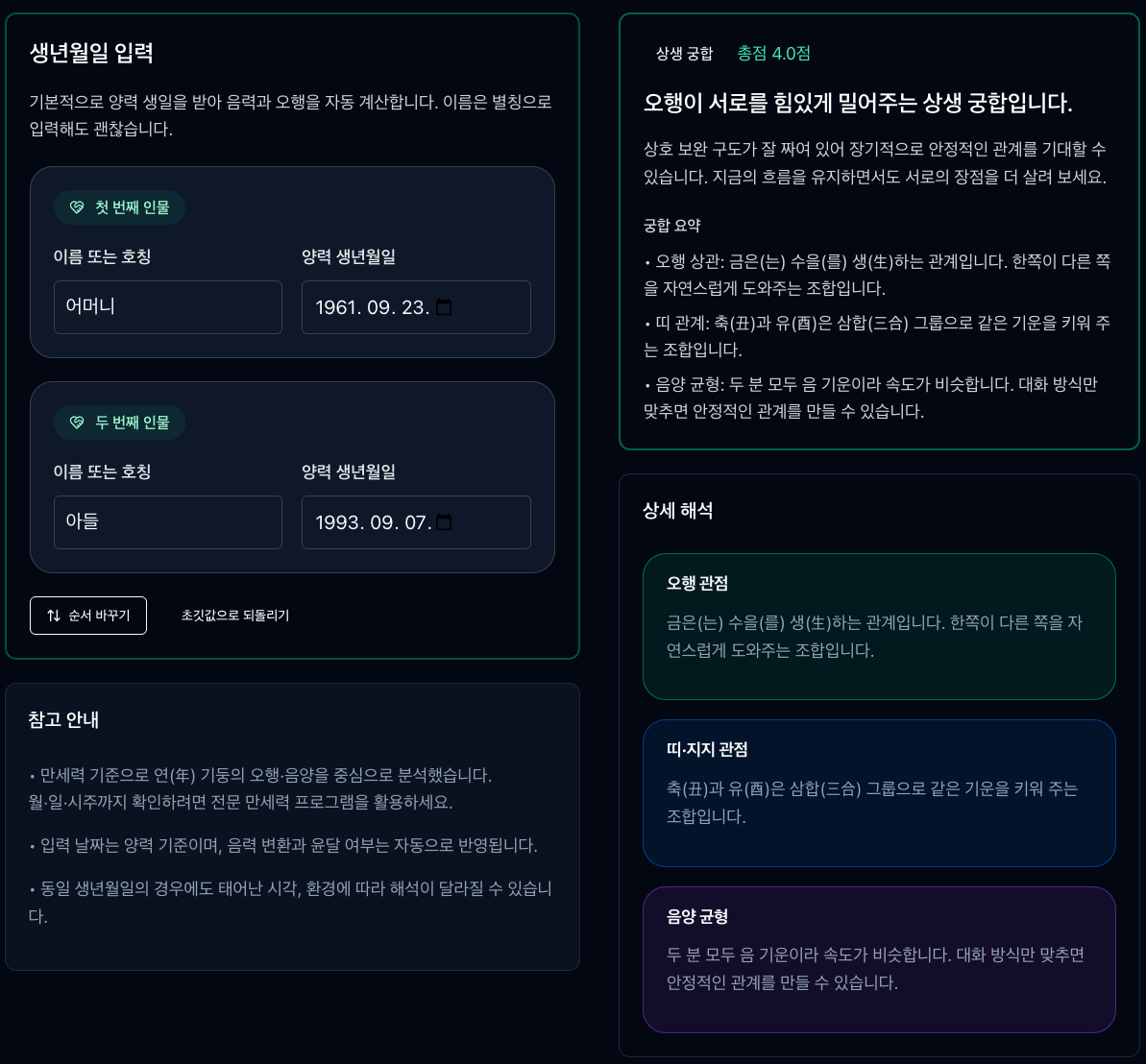
Task: Click 초깃값으로 되돌리기 to reset inputs
Action: (x=235, y=616)
